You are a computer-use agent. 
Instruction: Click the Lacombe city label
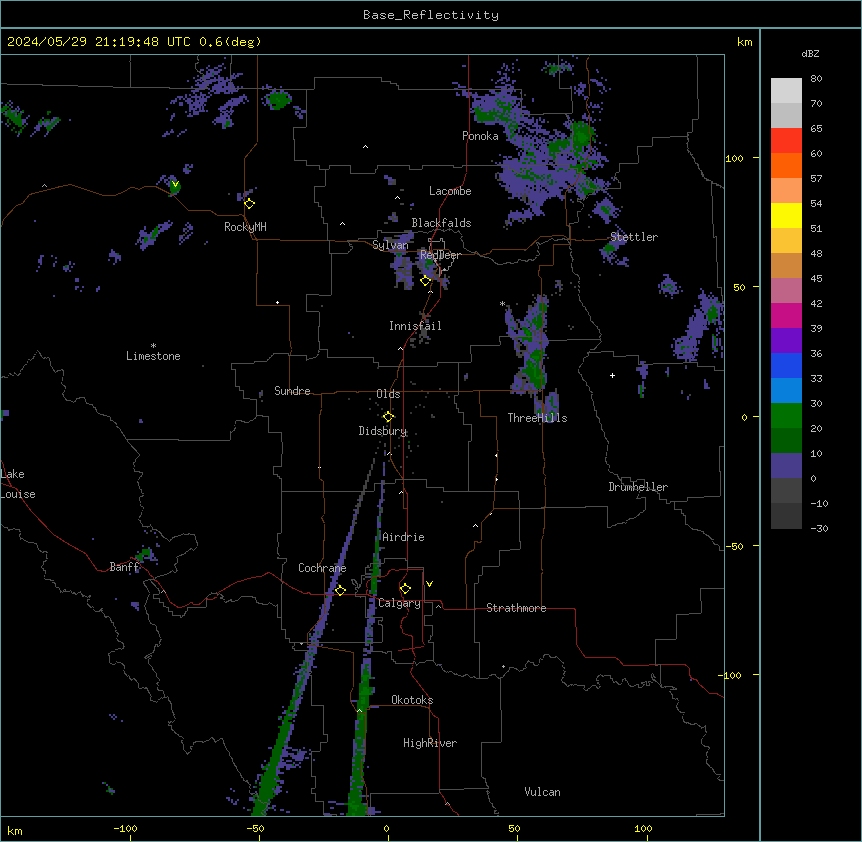(x=450, y=191)
